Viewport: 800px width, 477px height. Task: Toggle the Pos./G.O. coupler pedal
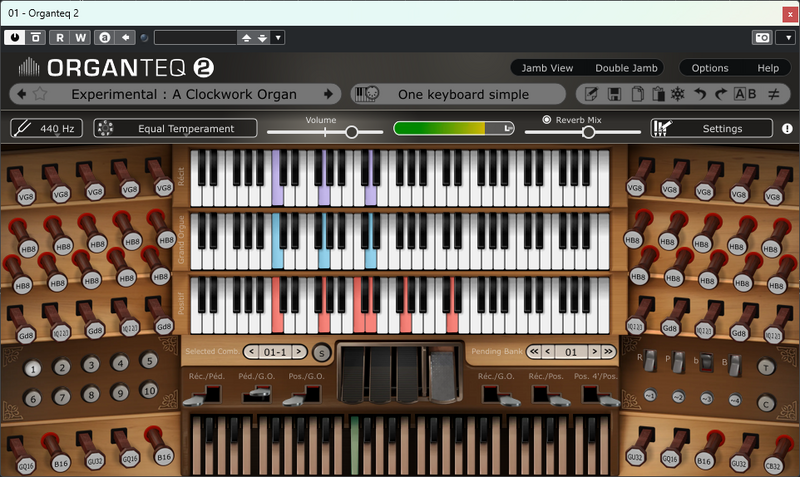click(x=303, y=395)
